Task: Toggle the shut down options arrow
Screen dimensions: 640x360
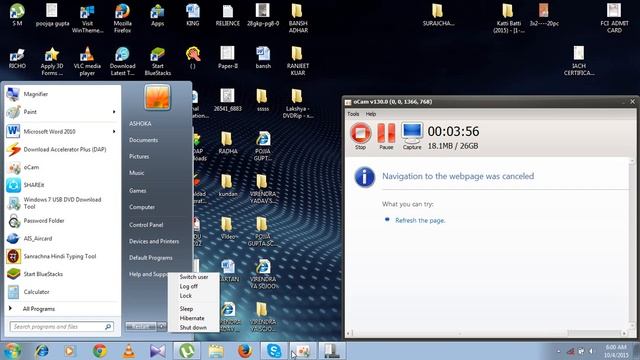Action: [x=162, y=327]
